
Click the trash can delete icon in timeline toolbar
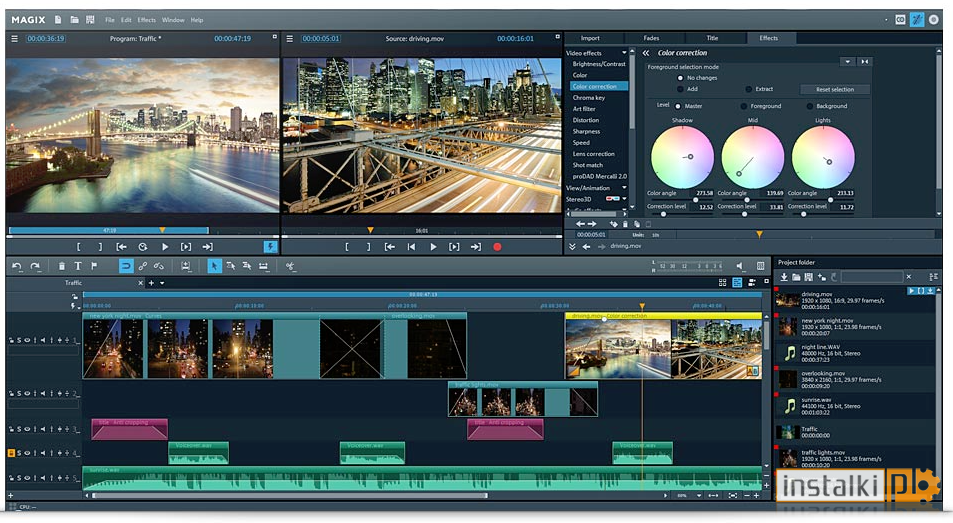point(61,266)
